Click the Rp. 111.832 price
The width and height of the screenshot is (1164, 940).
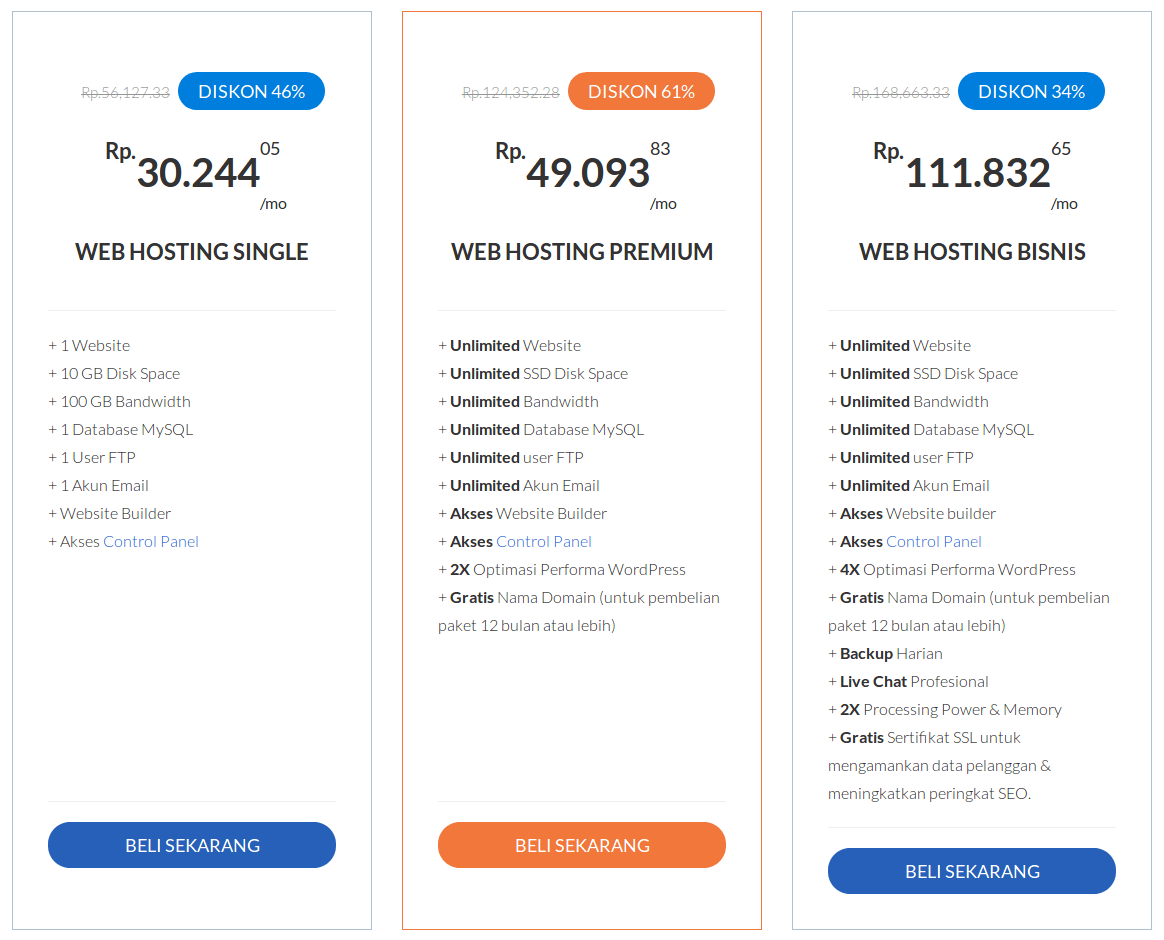975,172
